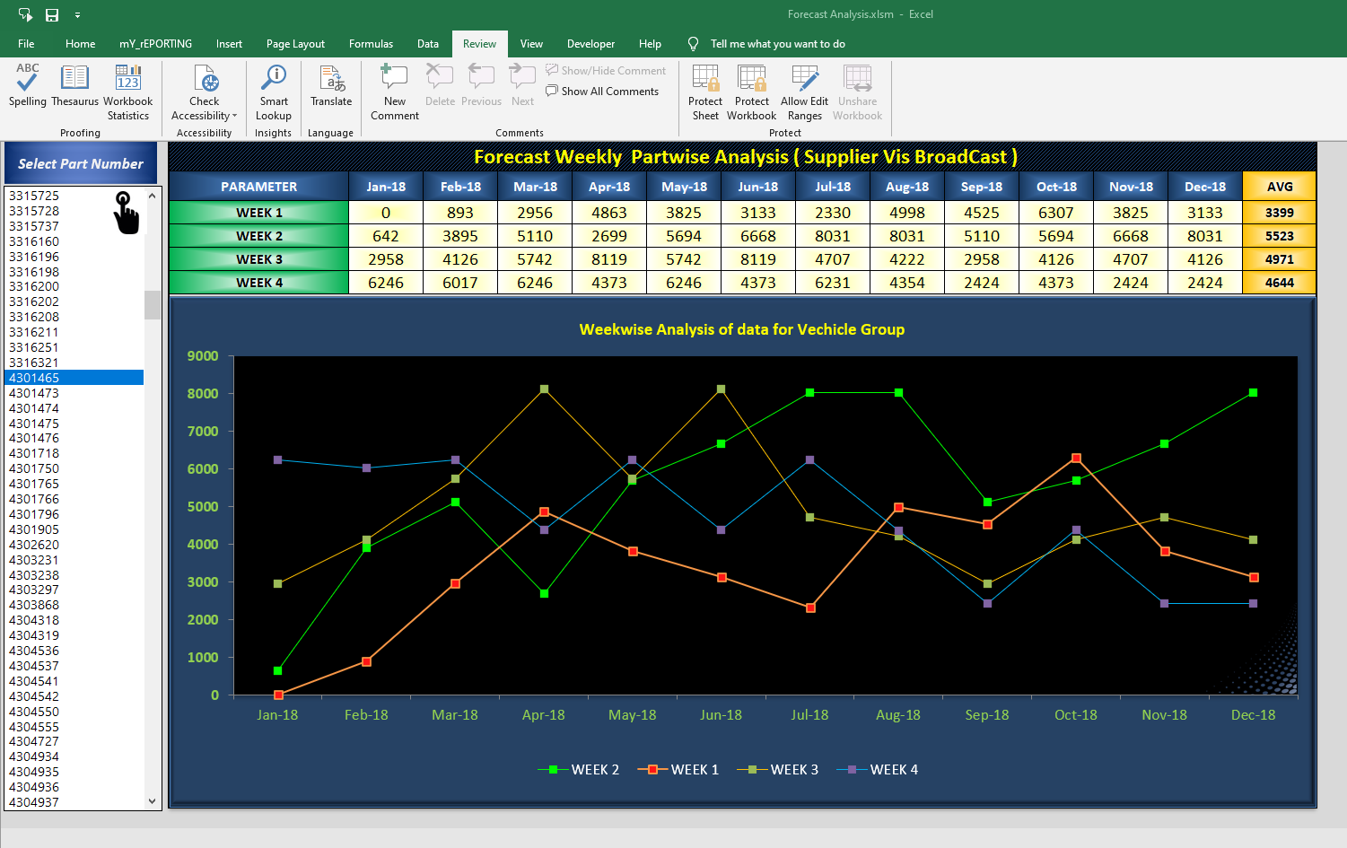1347x848 pixels.
Task: Open the mY_rEPORTING ribbon tab
Action: tap(155, 44)
